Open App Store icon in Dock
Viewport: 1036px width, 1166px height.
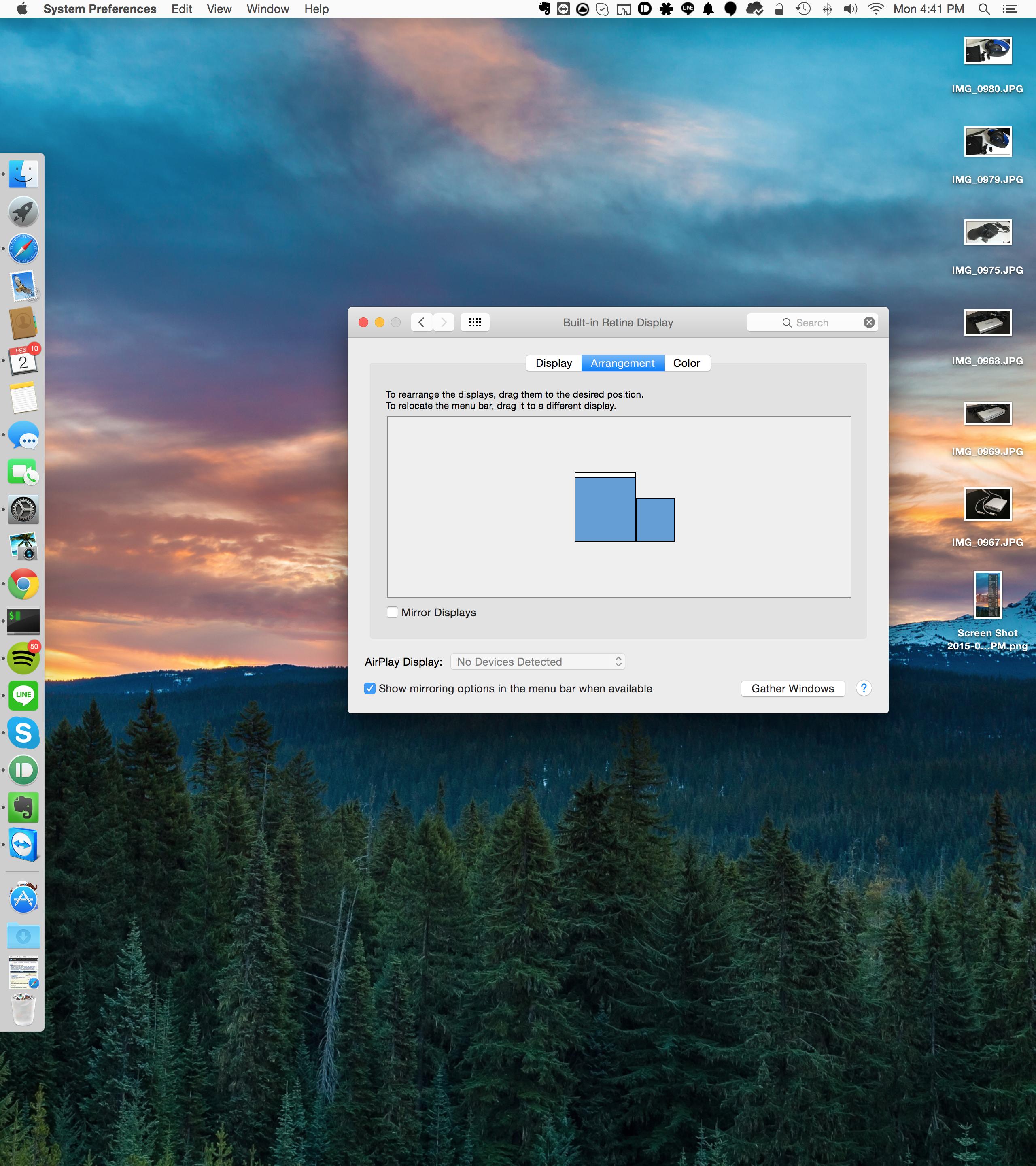[x=23, y=898]
